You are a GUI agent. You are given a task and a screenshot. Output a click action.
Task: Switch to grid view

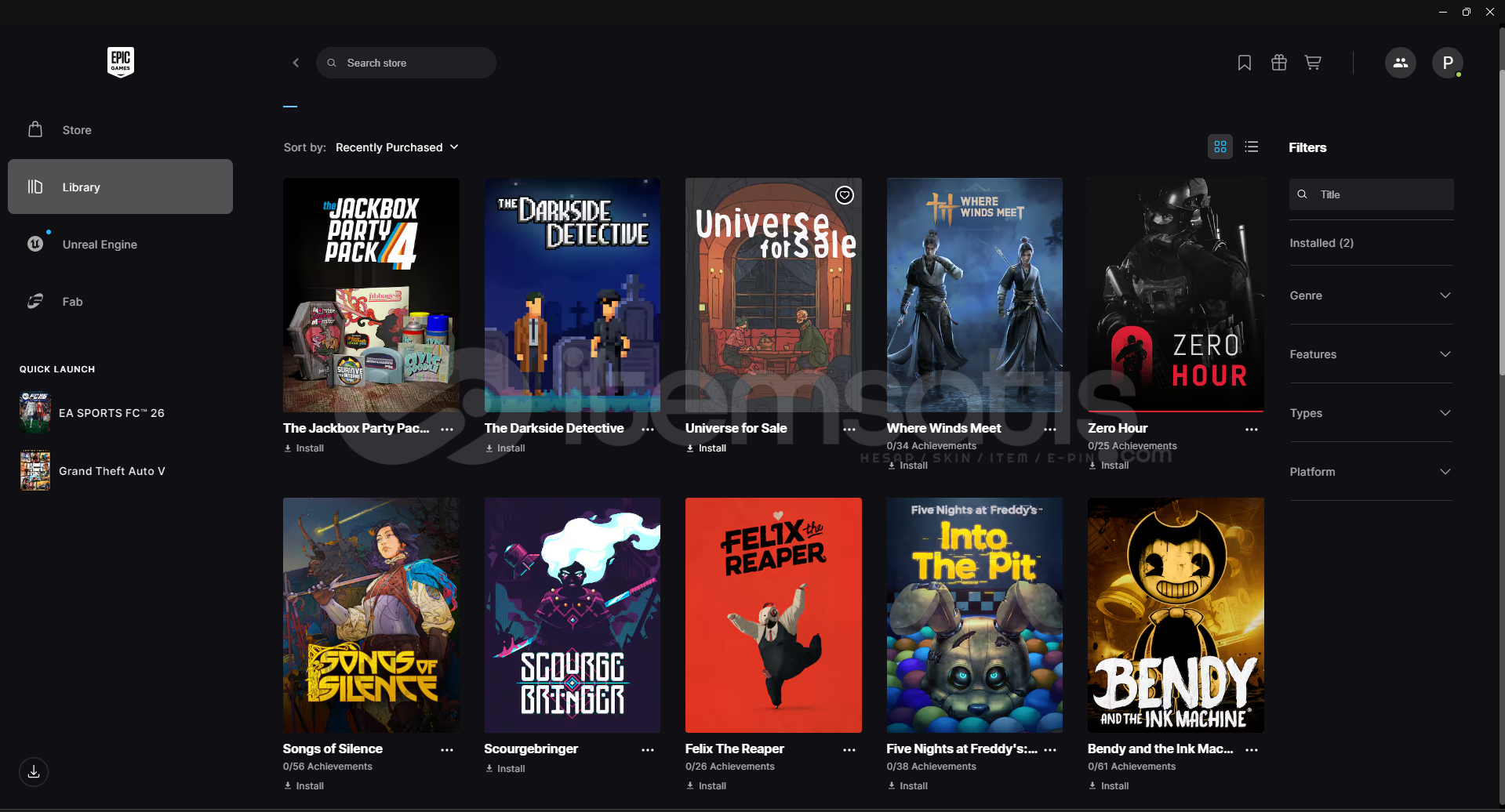coord(1220,147)
